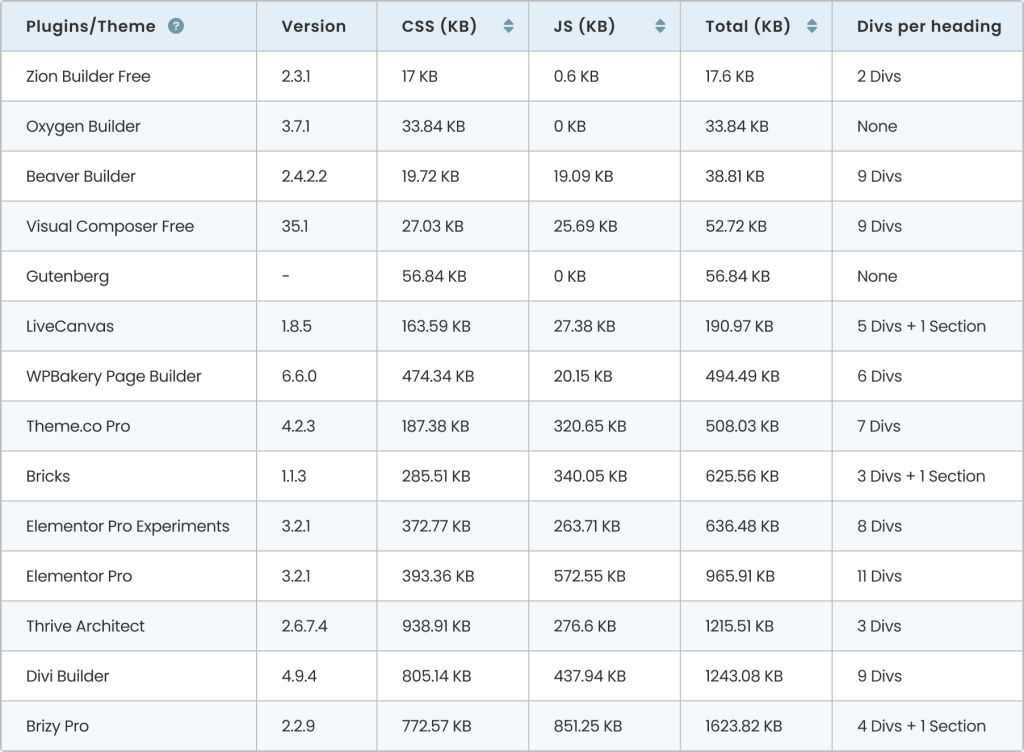Click Elementor Pro Experiments cell
This screenshot has height=752, width=1024.
tap(128, 526)
